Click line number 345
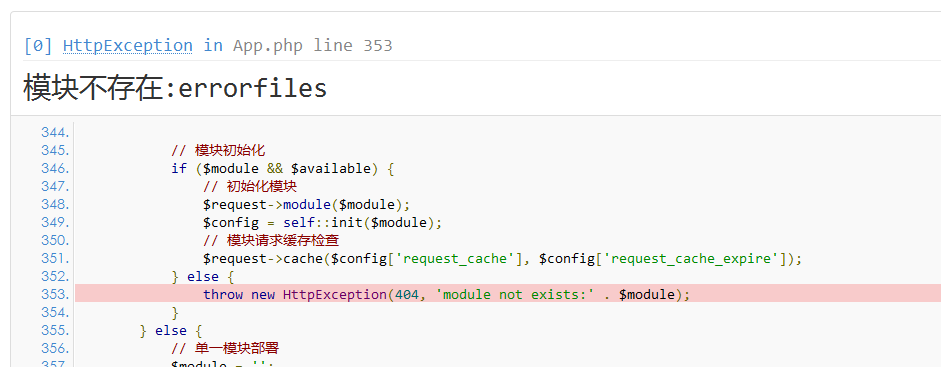 55,150
